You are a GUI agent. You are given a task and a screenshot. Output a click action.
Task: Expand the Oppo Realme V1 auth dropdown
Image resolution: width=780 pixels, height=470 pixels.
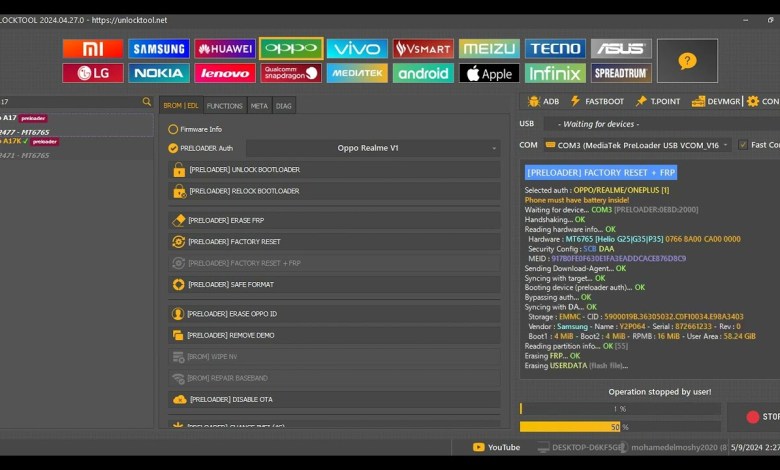pyautogui.click(x=373, y=148)
